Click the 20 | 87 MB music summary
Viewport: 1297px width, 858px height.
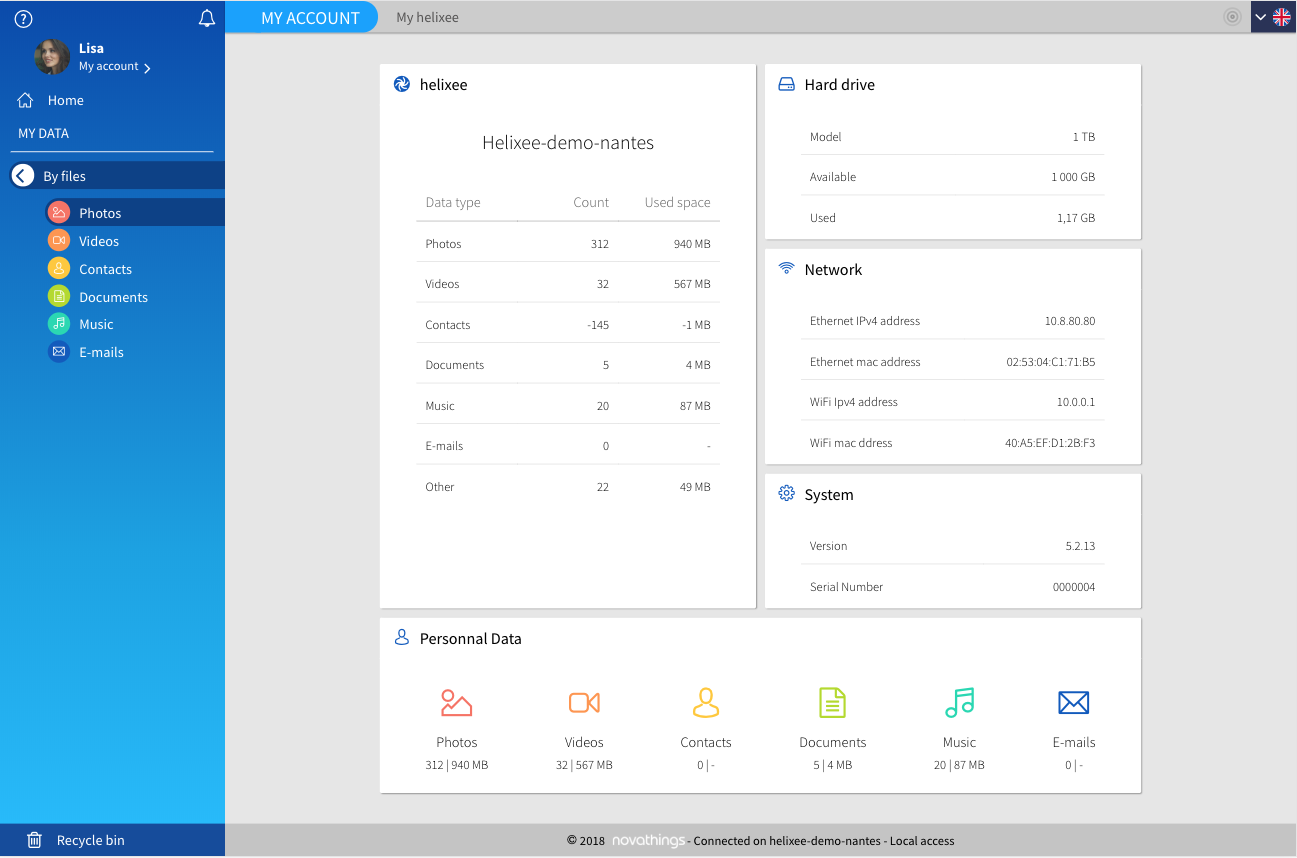[x=959, y=765]
